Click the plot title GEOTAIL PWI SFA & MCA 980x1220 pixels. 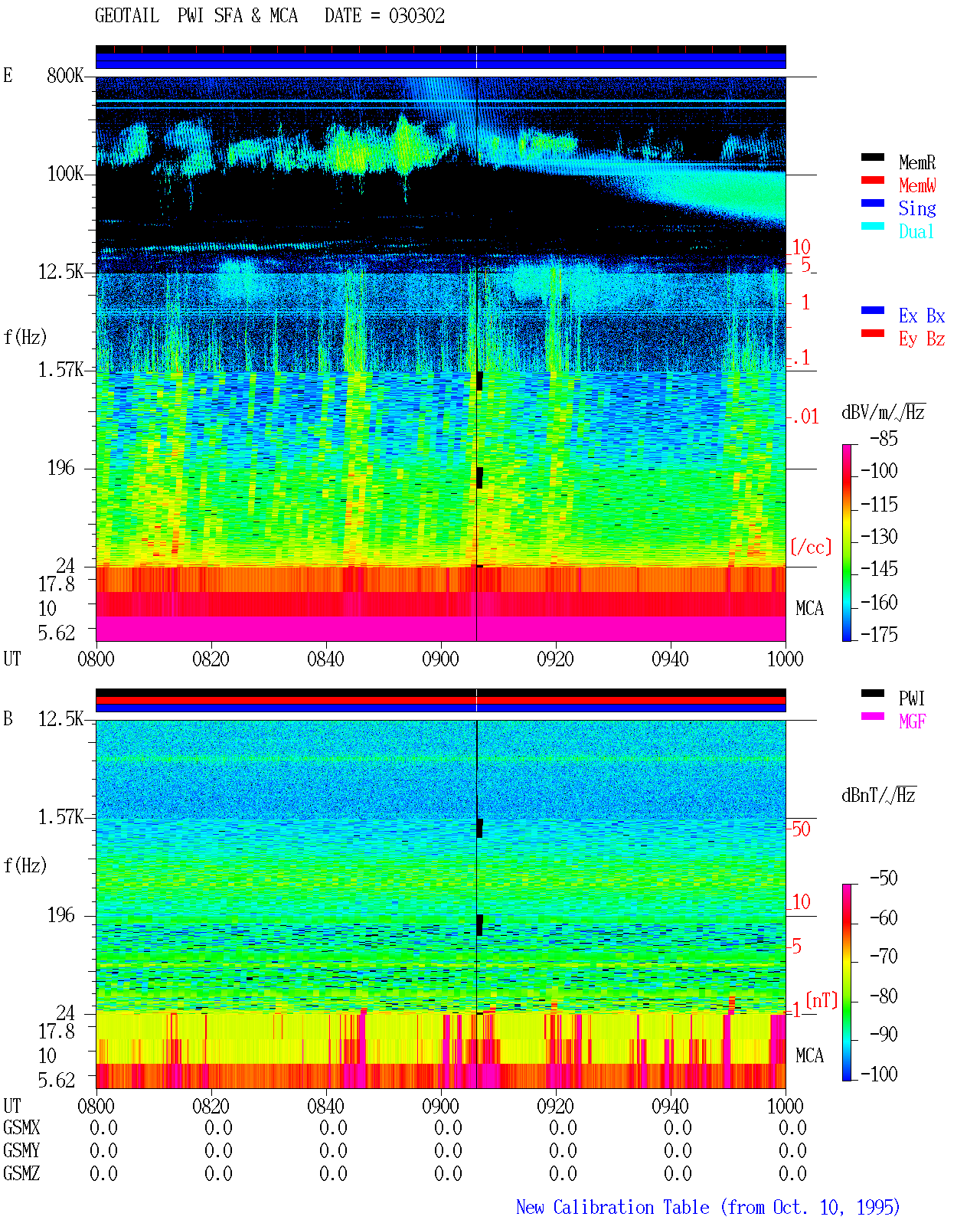tap(196, 16)
